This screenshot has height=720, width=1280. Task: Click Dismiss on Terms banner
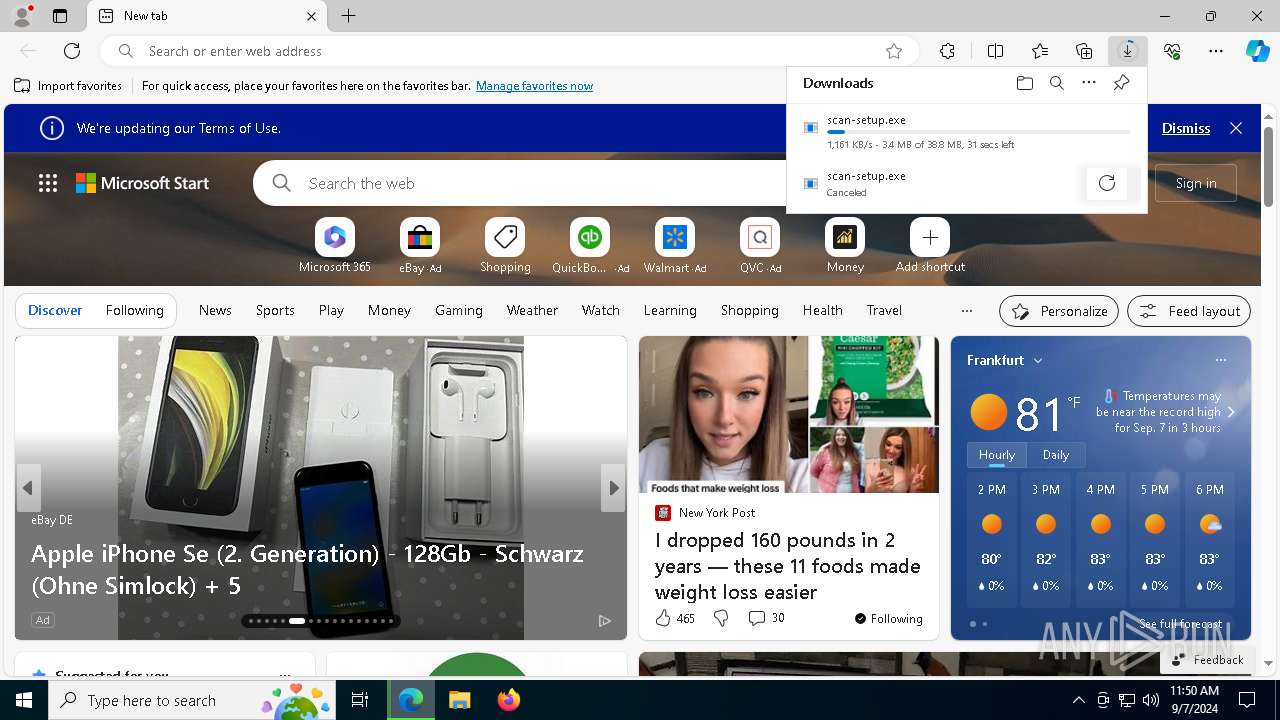point(1186,128)
